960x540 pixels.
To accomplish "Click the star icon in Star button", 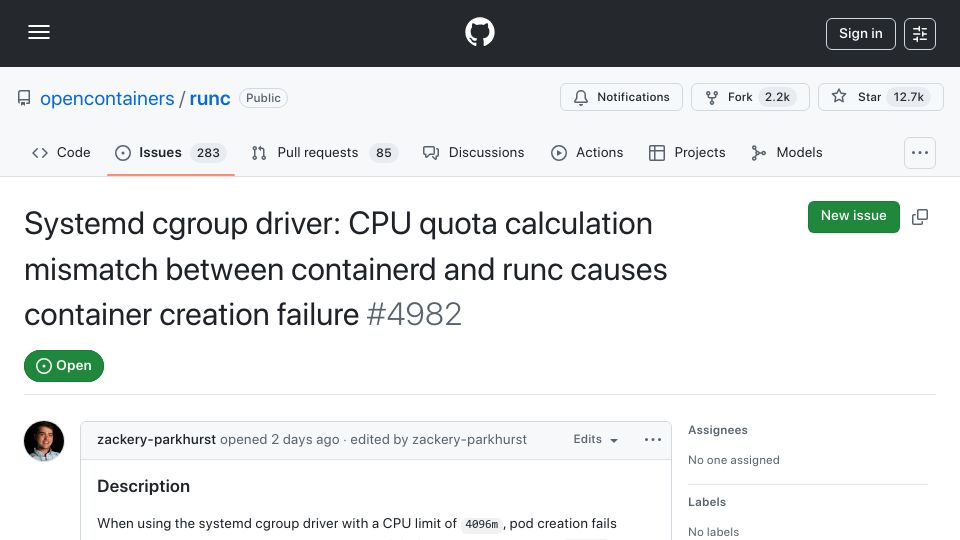I will tap(839, 96).
